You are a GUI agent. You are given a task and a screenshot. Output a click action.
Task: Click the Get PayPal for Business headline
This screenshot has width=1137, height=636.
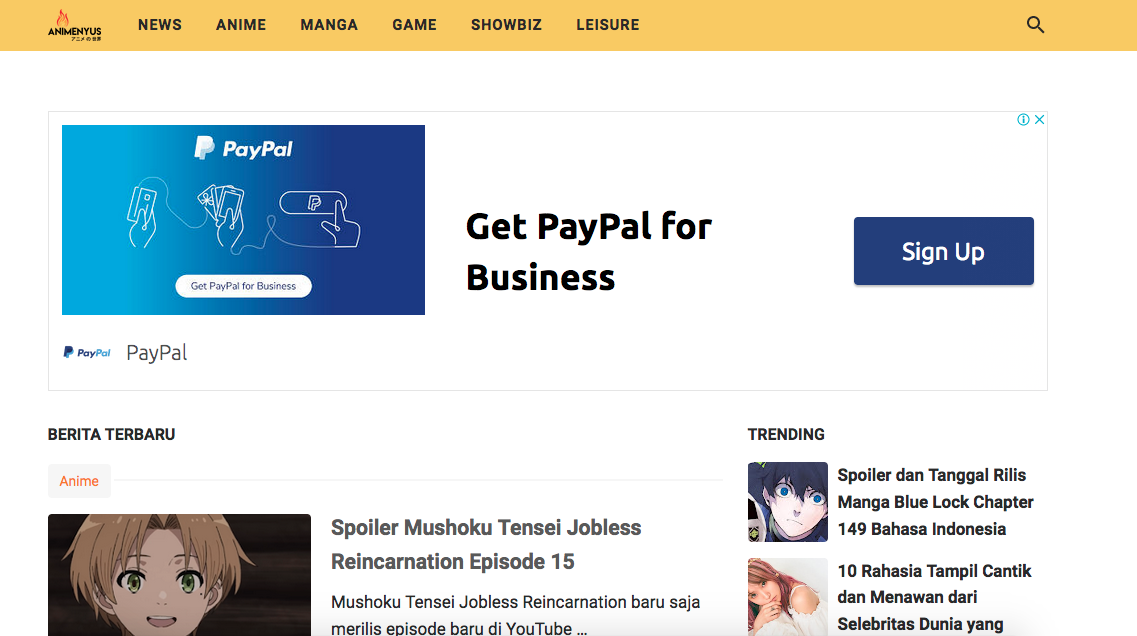point(589,252)
